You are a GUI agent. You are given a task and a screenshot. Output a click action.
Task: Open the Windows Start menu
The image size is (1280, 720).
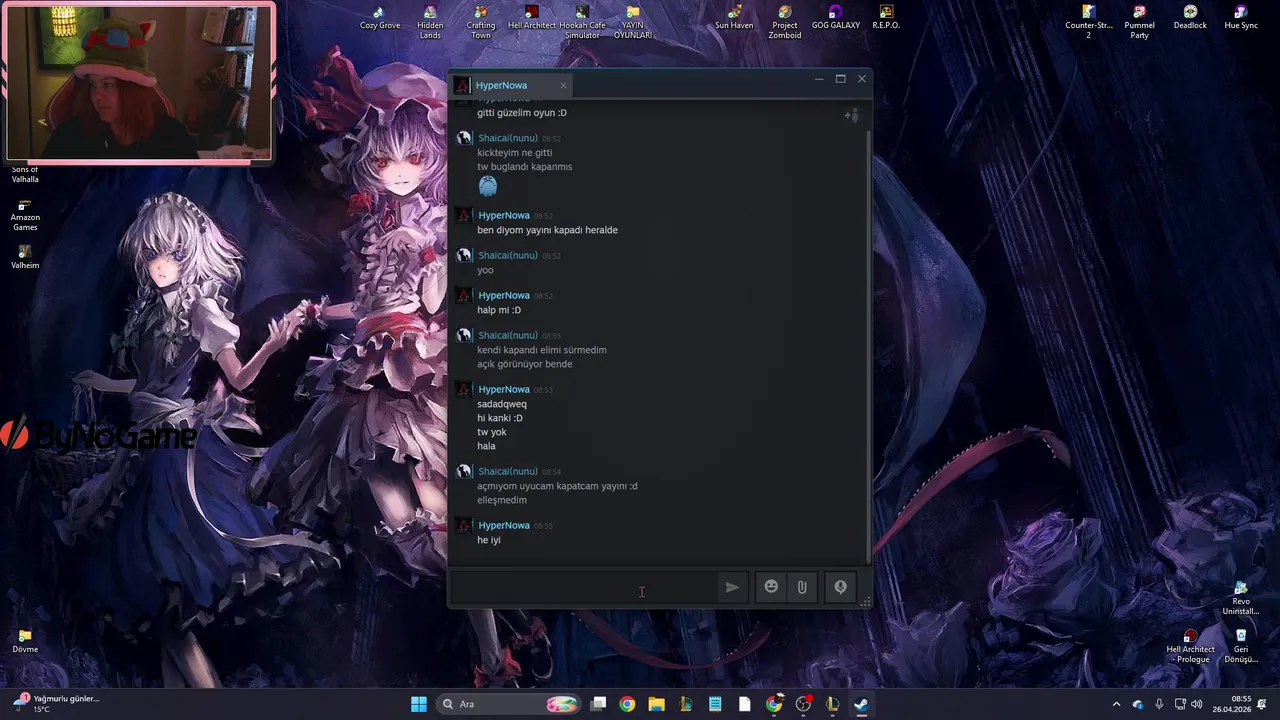[x=419, y=704]
